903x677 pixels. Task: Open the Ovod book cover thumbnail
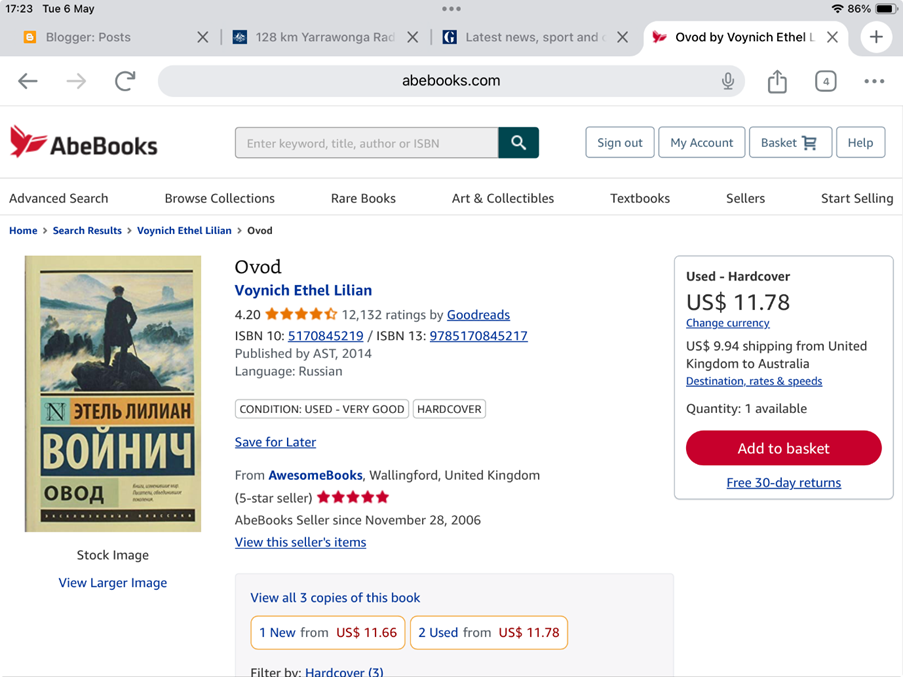tap(113, 394)
